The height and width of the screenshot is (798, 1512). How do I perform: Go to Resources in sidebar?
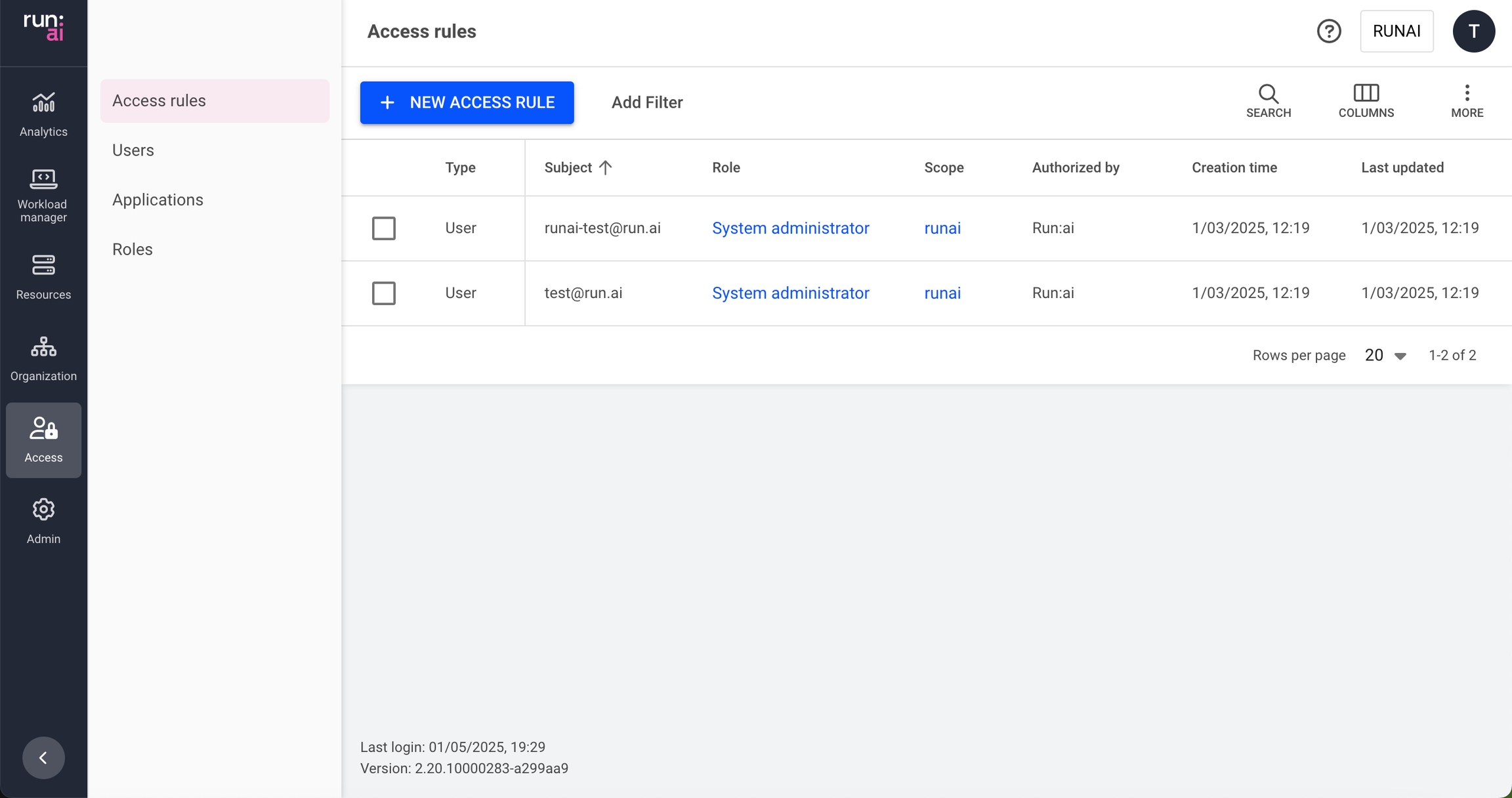click(43, 276)
